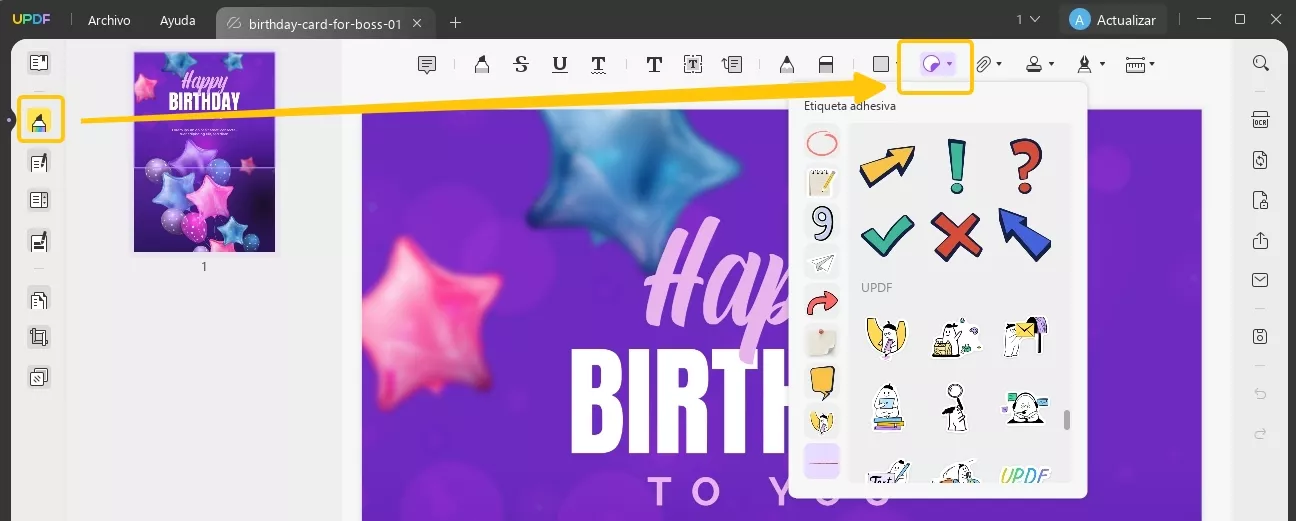Switch to birthday-card-for-boss-01 tab
This screenshot has width=1296, height=521.
click(324, 22)
